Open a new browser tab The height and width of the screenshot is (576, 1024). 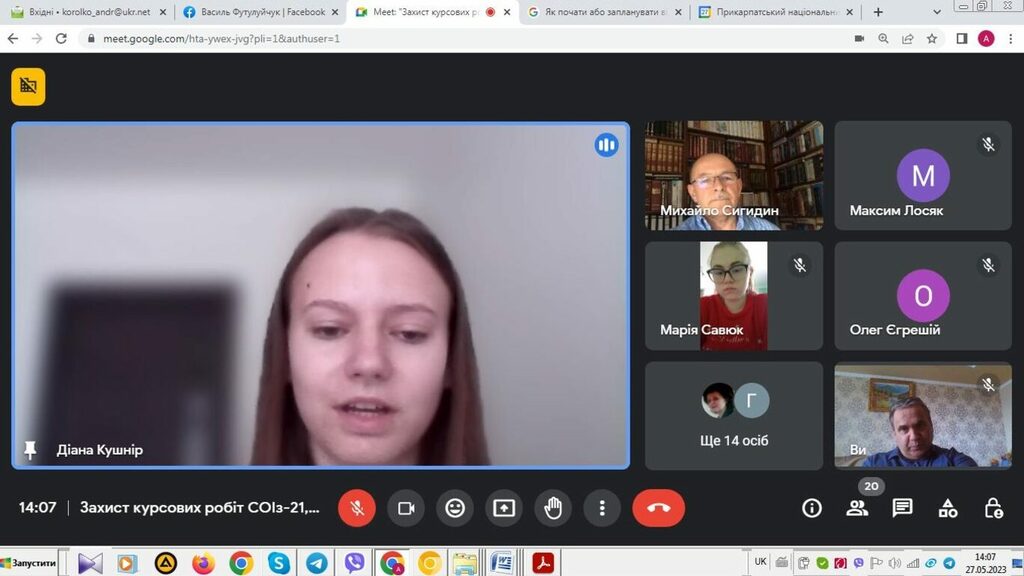point(878,12)
